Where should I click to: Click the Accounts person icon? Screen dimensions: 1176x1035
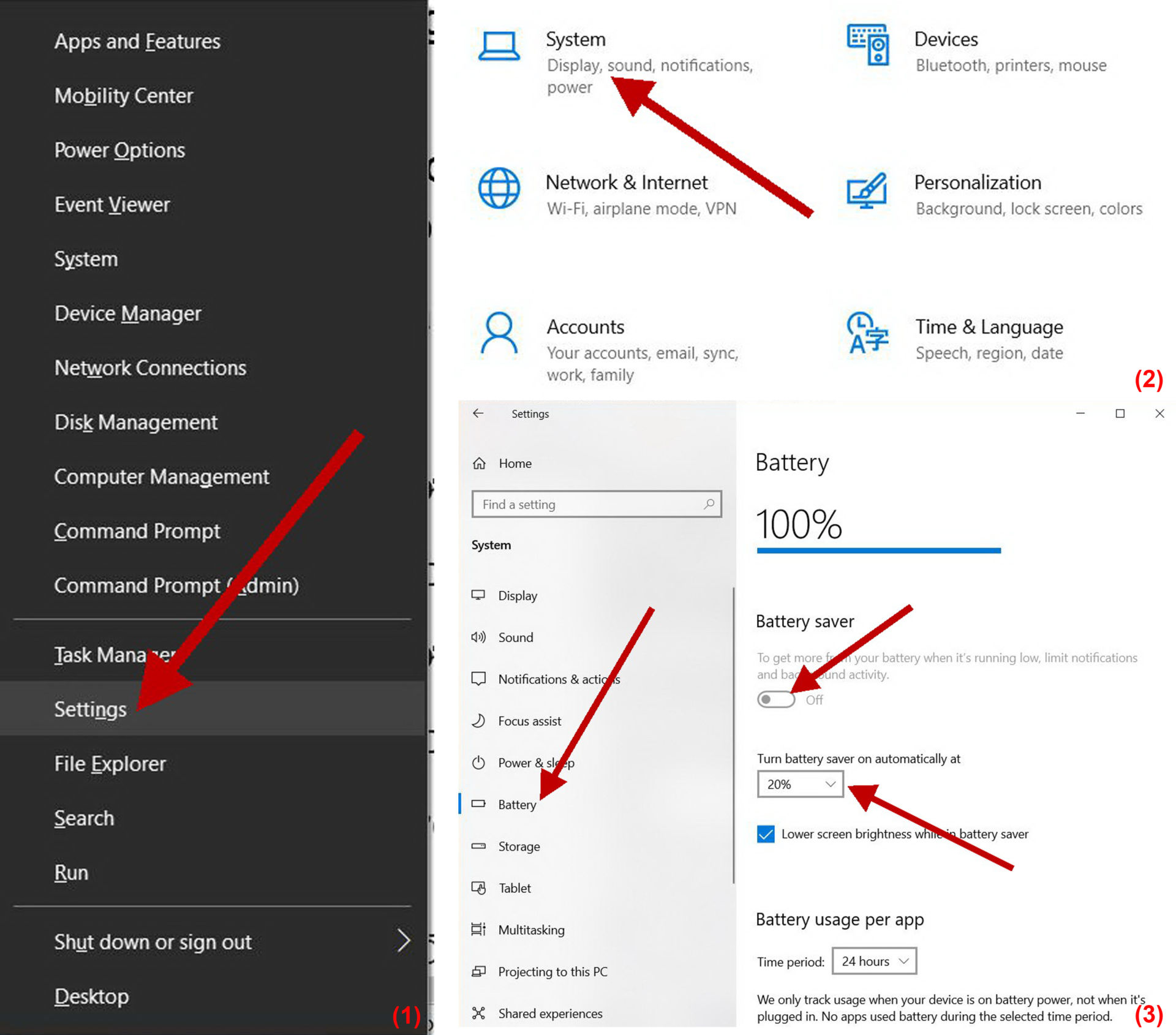(x=499, y=333)
